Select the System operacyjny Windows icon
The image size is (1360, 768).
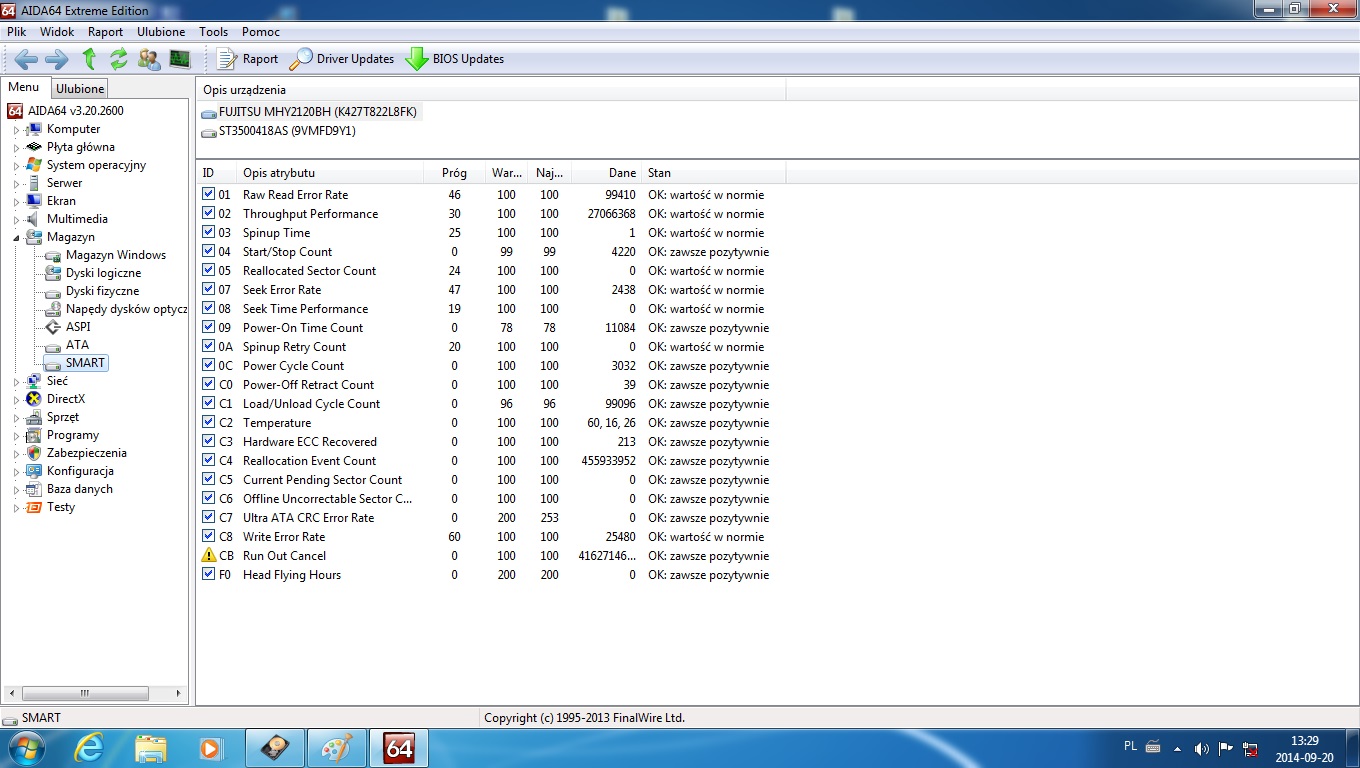click(x=35, y=165)
